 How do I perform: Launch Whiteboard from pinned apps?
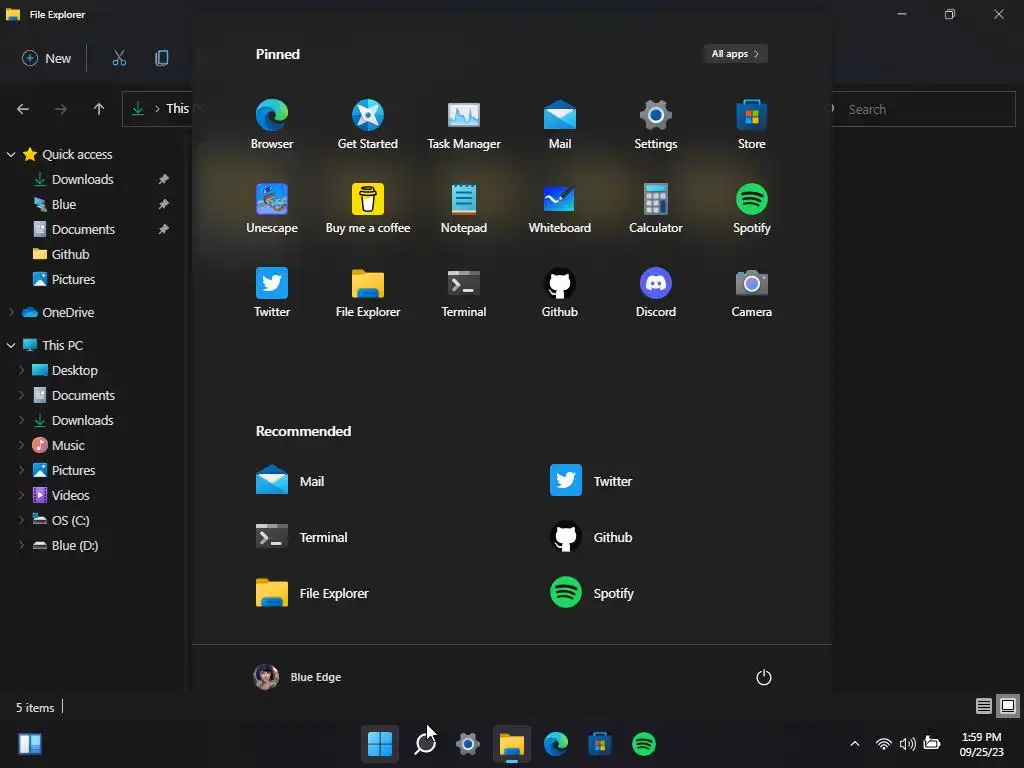[x=560, y=209]
